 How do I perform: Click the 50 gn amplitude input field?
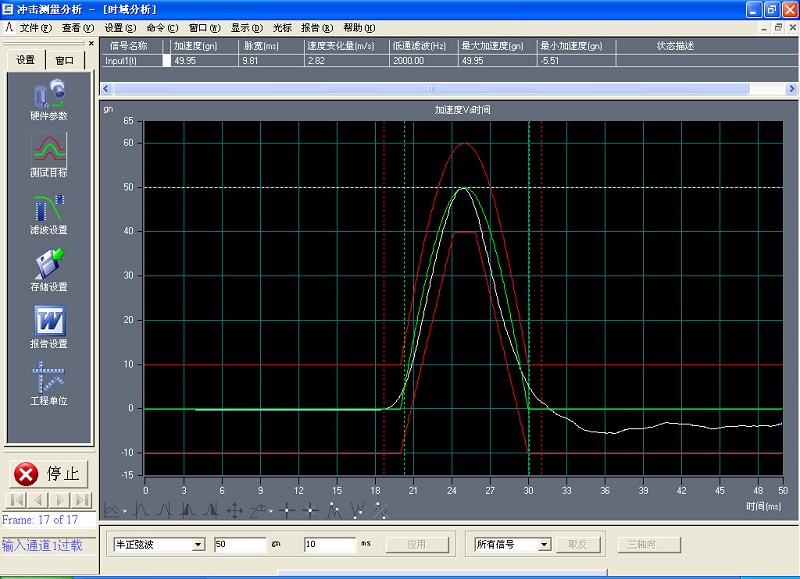(240, 545)
